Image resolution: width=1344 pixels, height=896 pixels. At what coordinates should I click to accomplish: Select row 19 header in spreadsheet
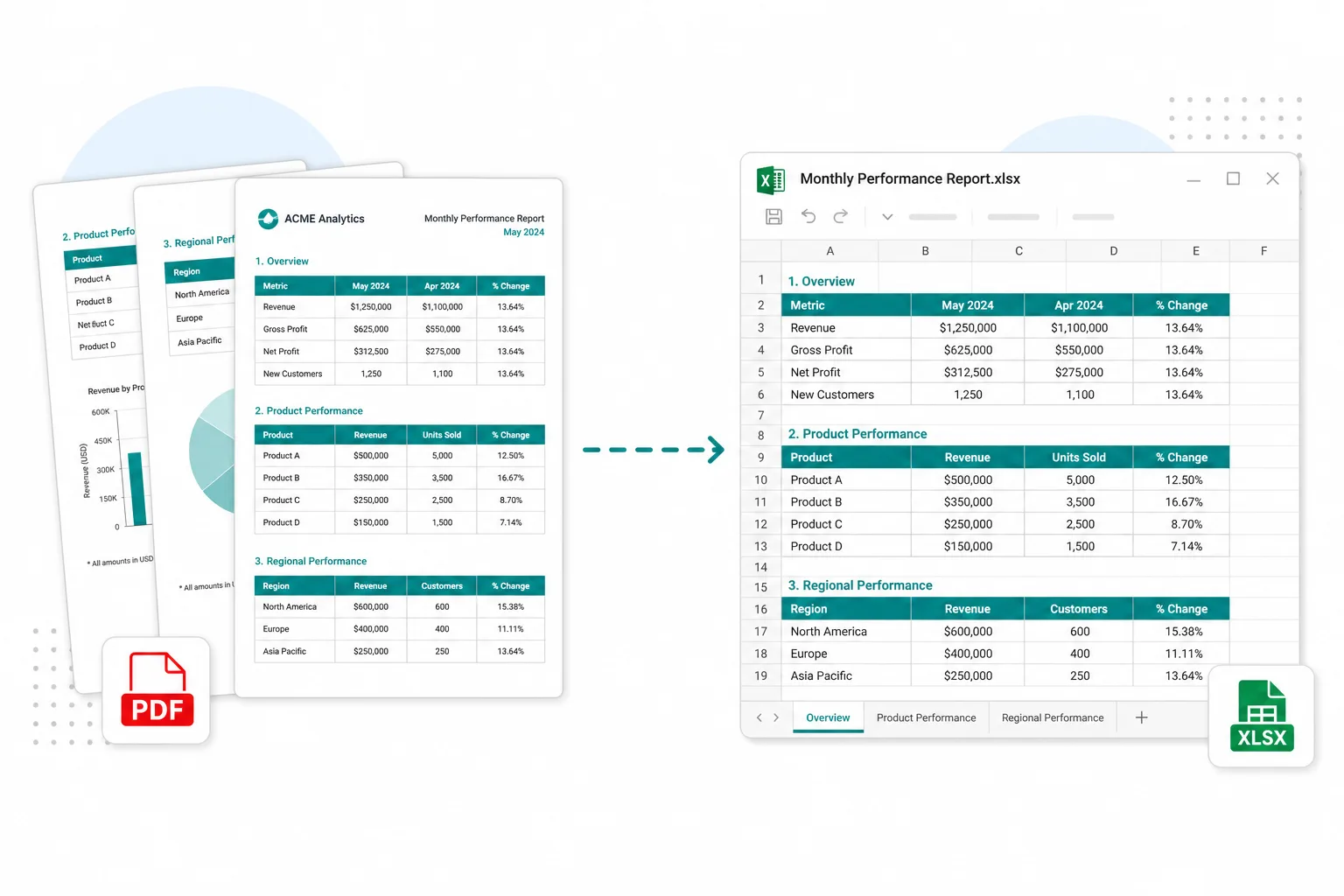pyautogui.click(x=761, y=675)
